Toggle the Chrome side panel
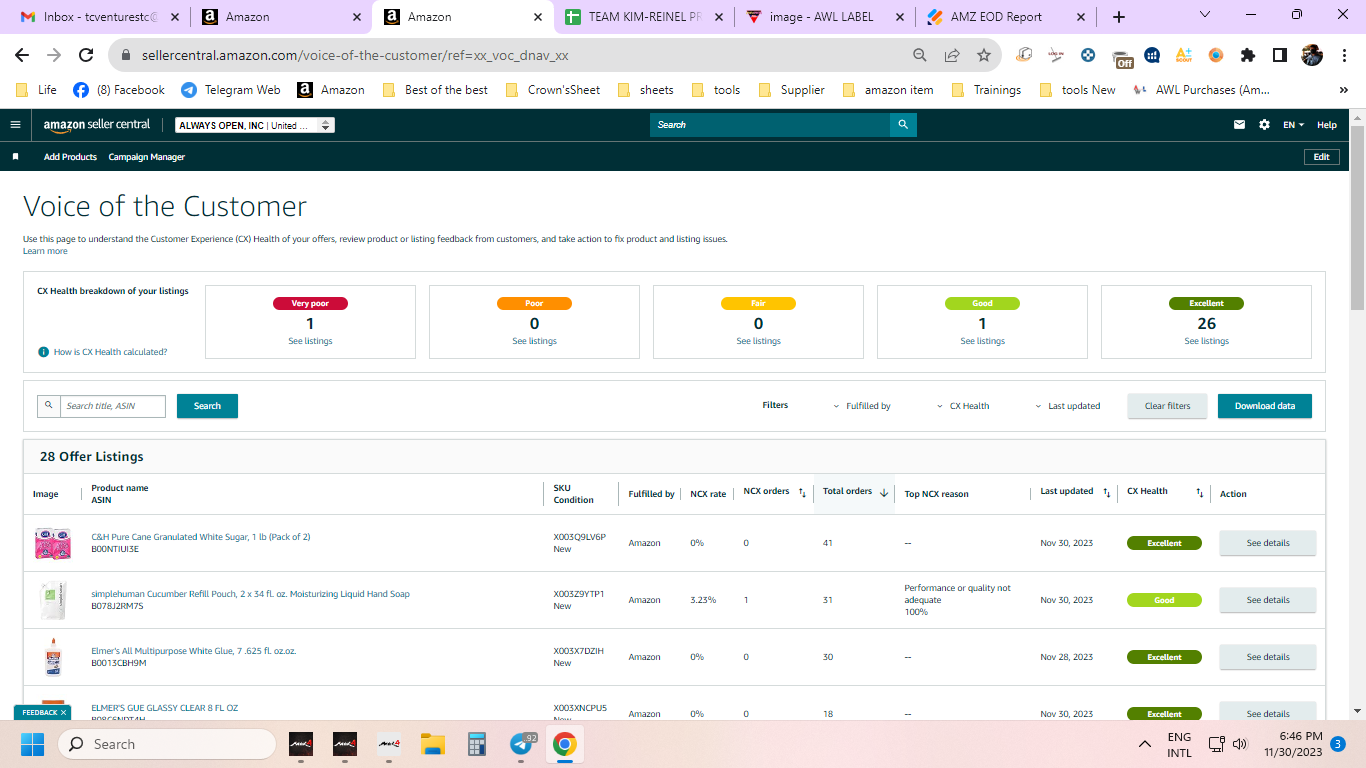This screenshot has width=1366, height=768. [x=1280, y=55]
